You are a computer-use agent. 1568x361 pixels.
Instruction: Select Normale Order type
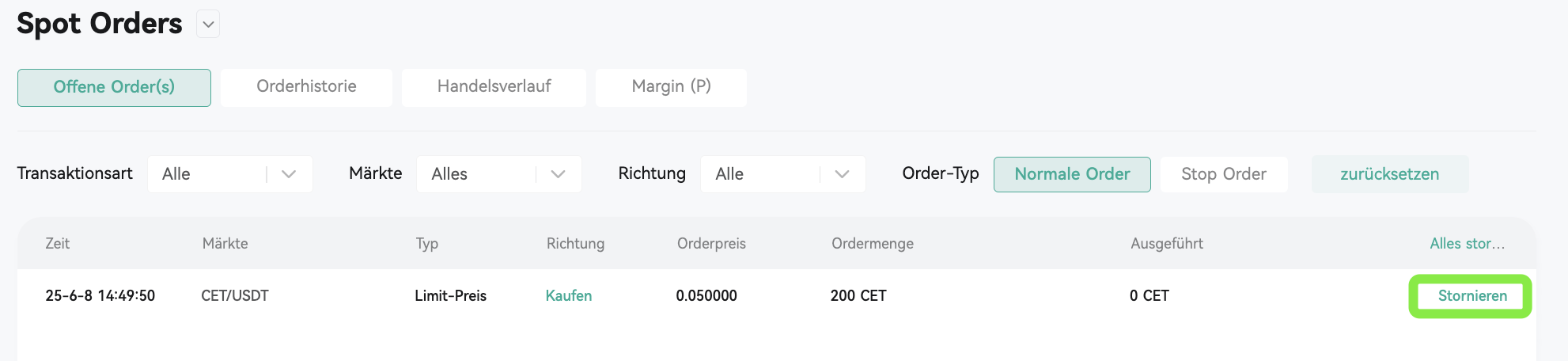coord(1072,174)
